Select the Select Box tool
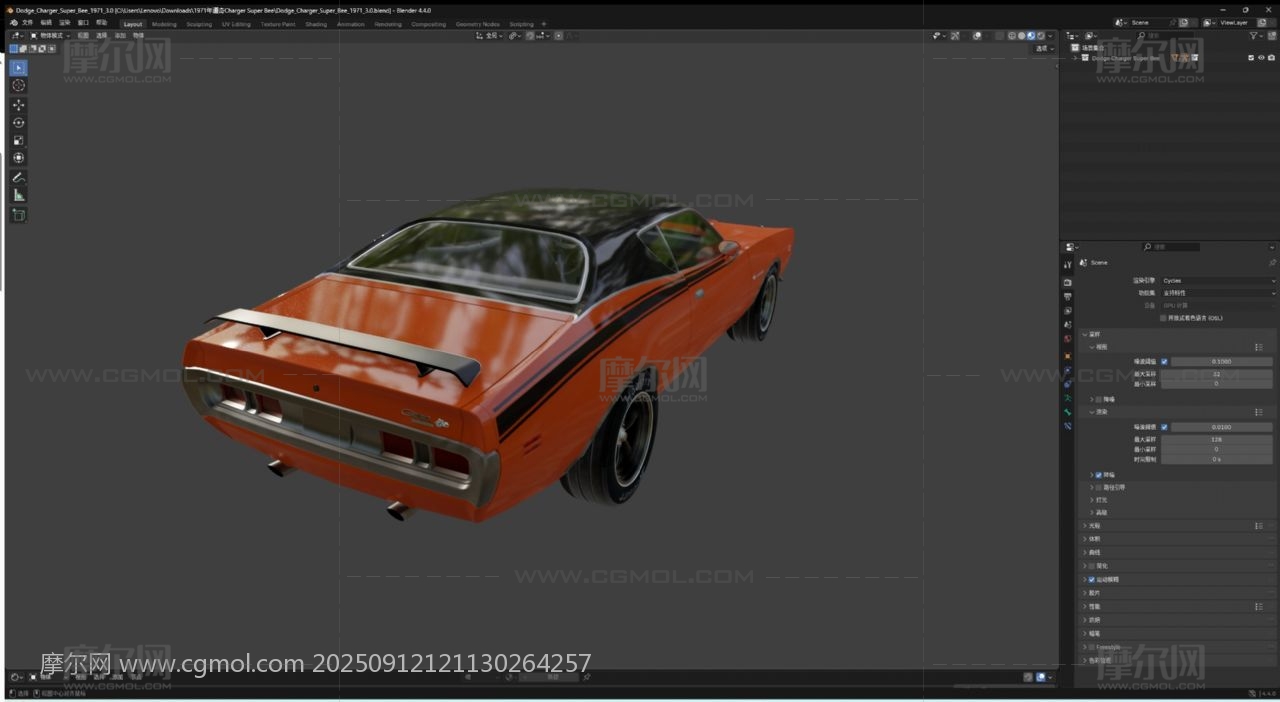1280x702 pixels. [18, 68]
